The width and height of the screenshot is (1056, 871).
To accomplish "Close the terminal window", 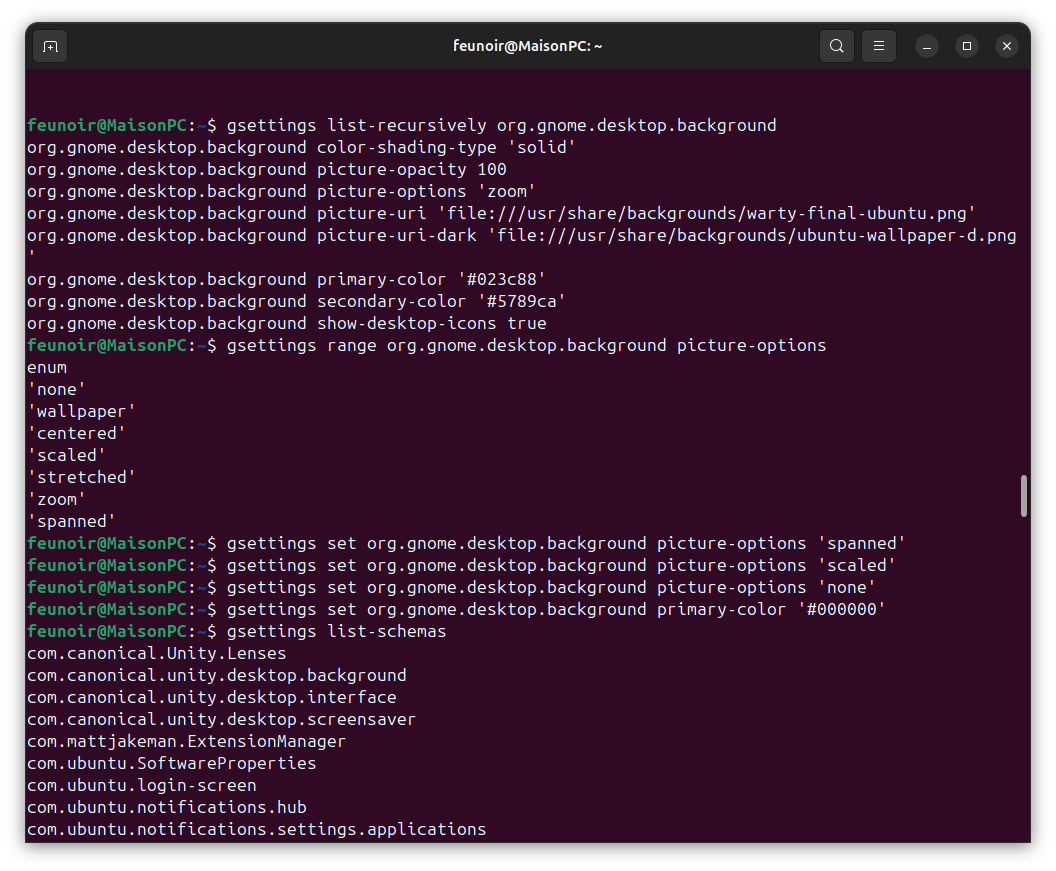I will (1007, 46).
